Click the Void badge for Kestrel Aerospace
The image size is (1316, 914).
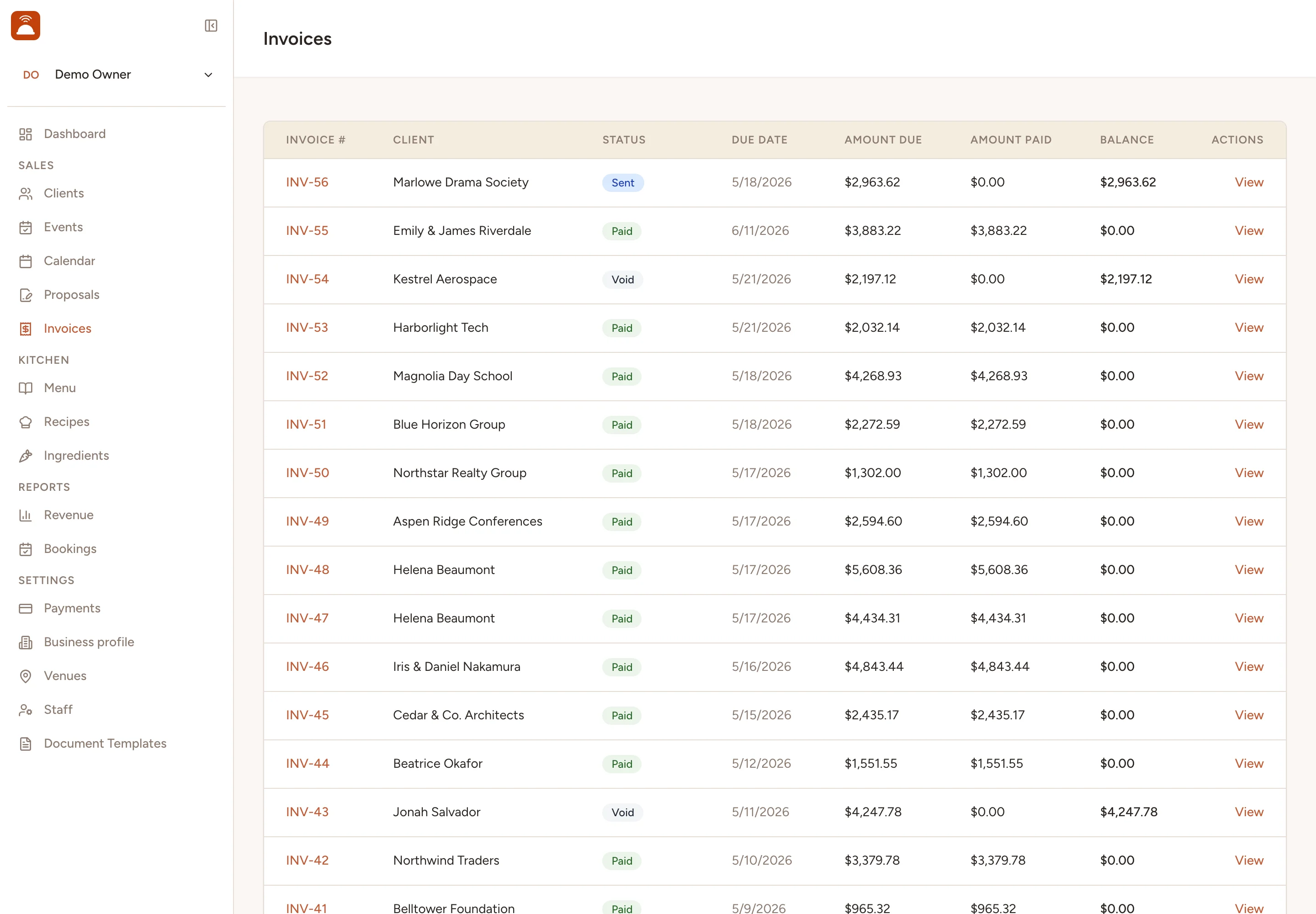(x=622, y=280)
